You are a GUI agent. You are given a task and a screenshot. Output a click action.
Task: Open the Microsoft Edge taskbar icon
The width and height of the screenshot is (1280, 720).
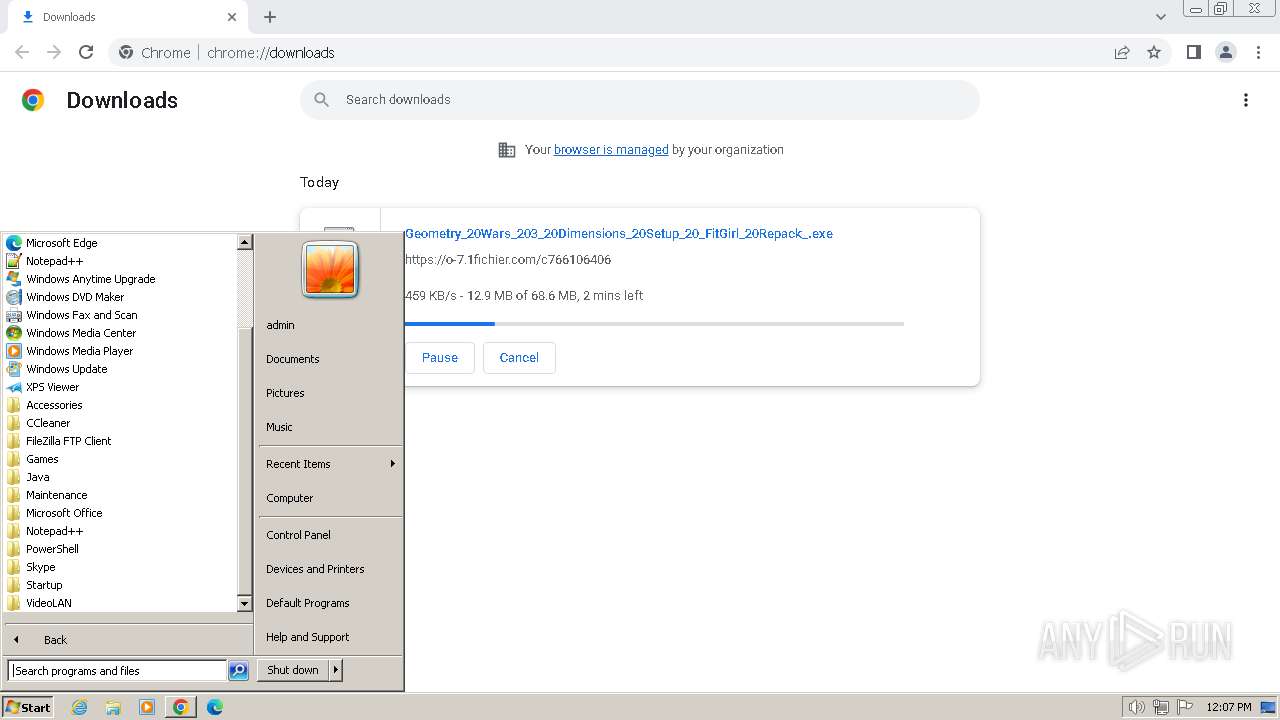215,707
